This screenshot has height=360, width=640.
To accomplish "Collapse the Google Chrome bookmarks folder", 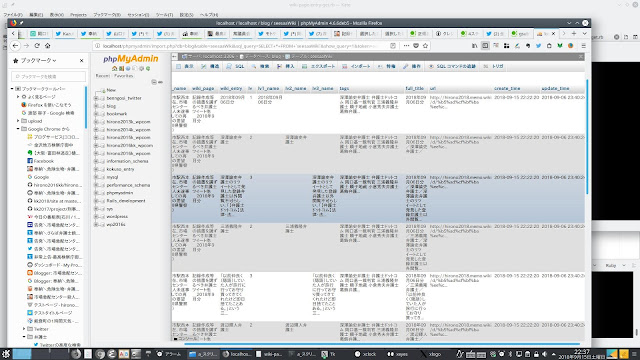I will [x=18, y=129].
